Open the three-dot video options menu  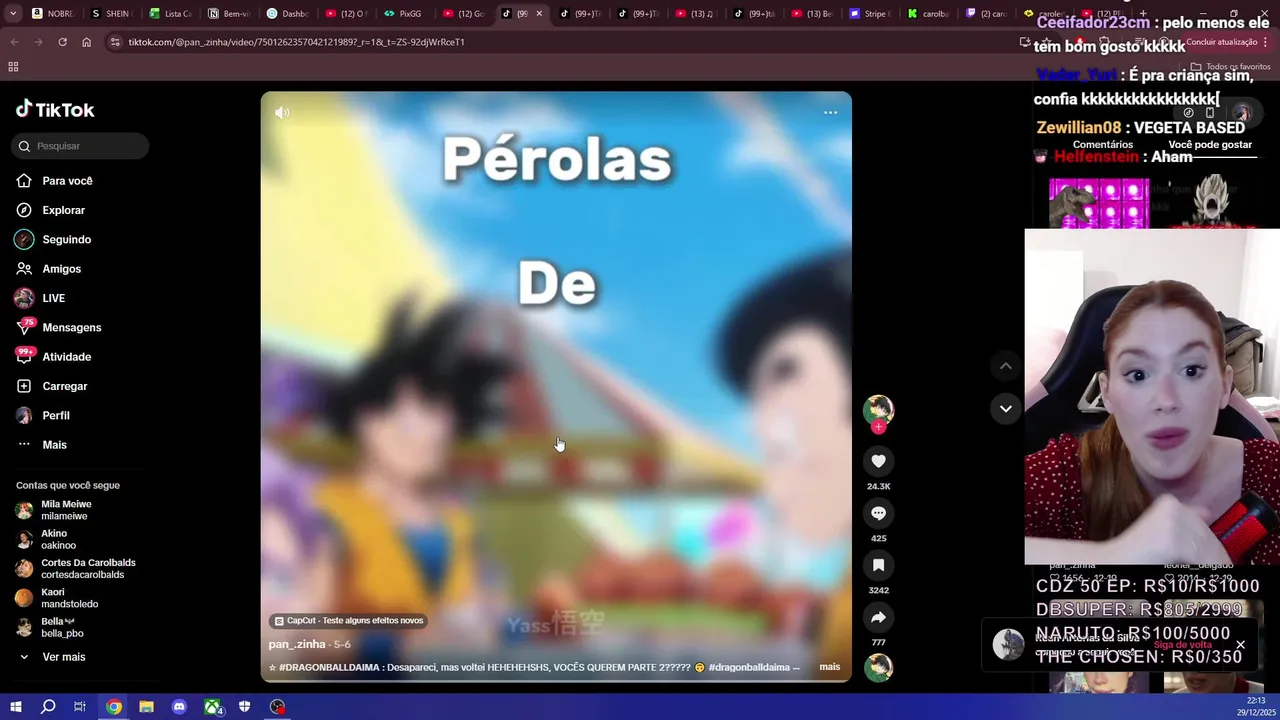(830, 113)
